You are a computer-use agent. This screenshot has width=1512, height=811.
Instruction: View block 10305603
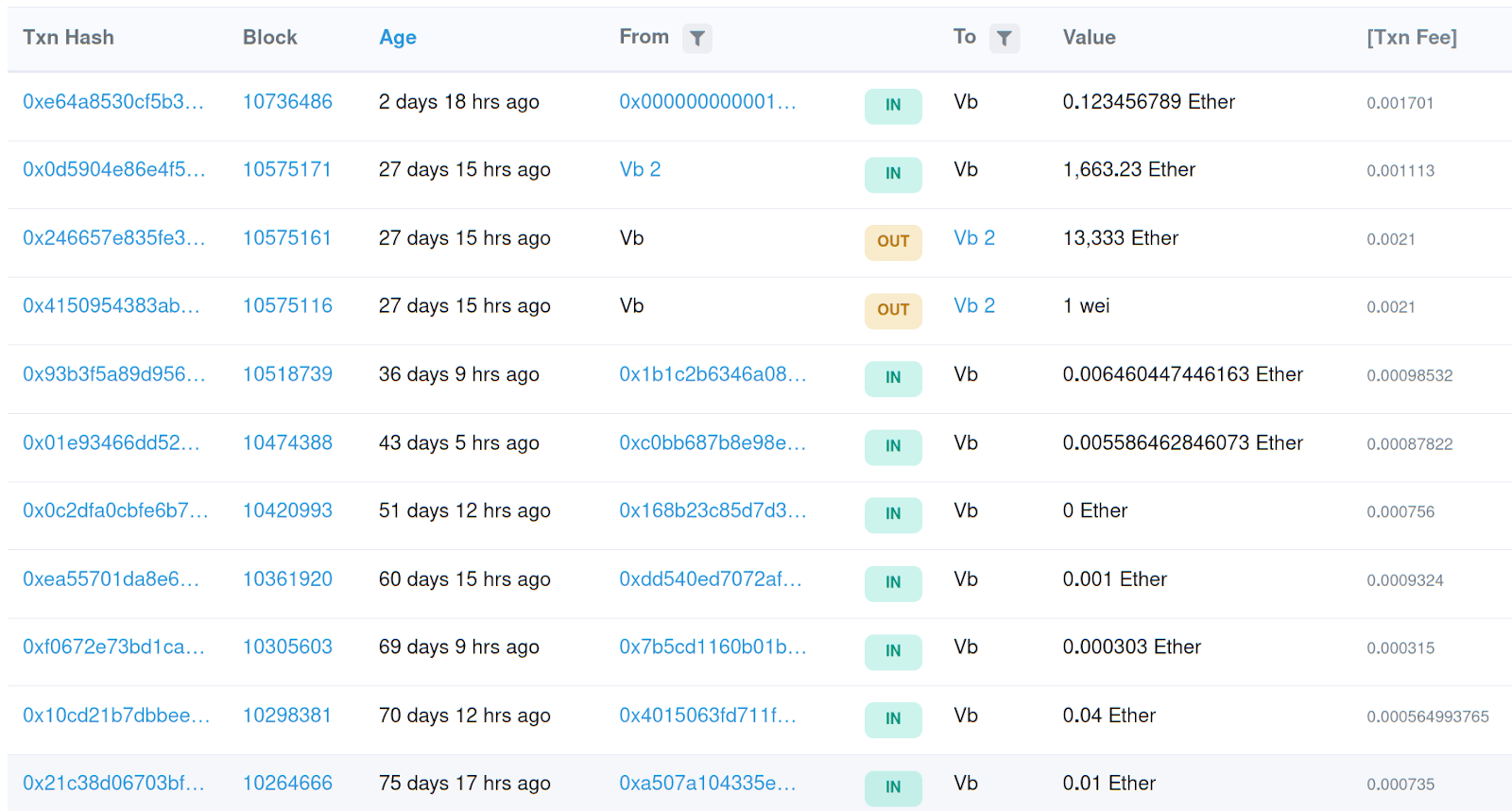point(287,647)
